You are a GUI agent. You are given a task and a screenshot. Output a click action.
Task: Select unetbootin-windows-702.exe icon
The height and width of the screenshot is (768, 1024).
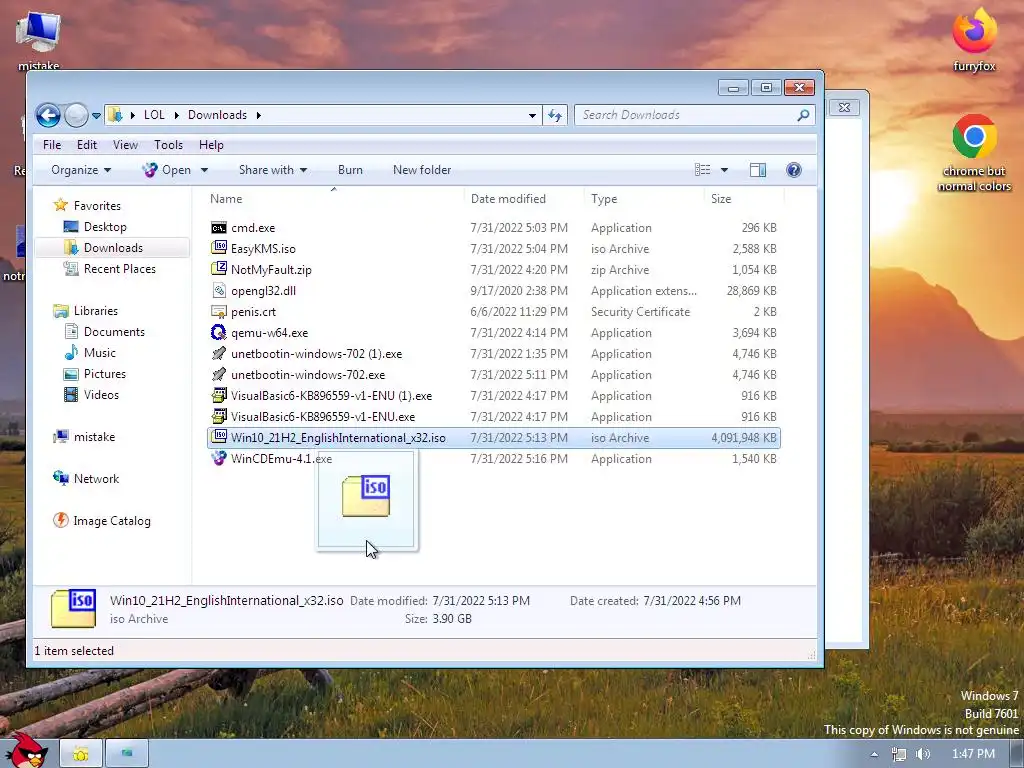point(219,374)
